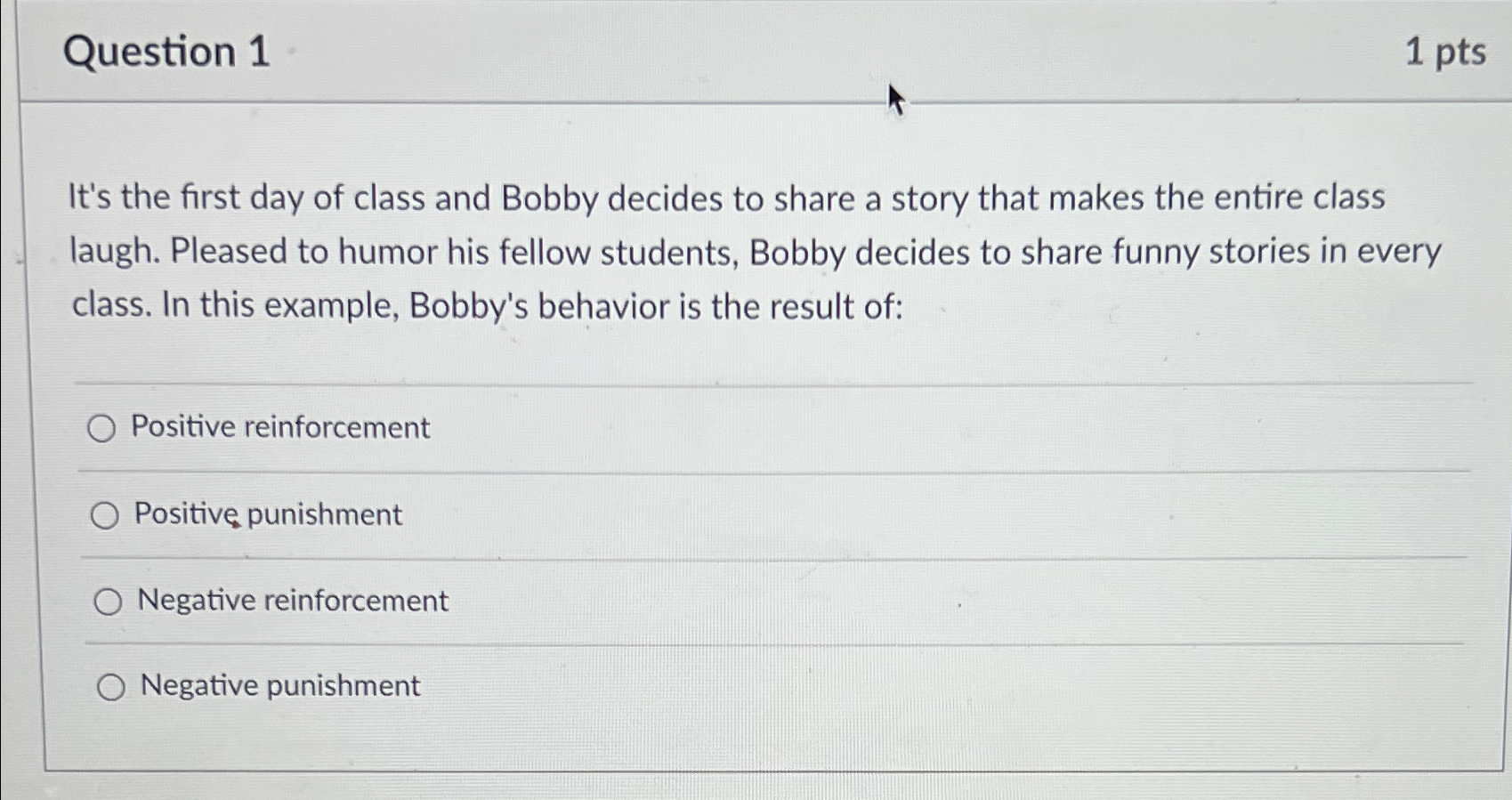Click the phrase Bobby's behavior in the prompt
The image size is (1512, 800).
tap(535, 306)
